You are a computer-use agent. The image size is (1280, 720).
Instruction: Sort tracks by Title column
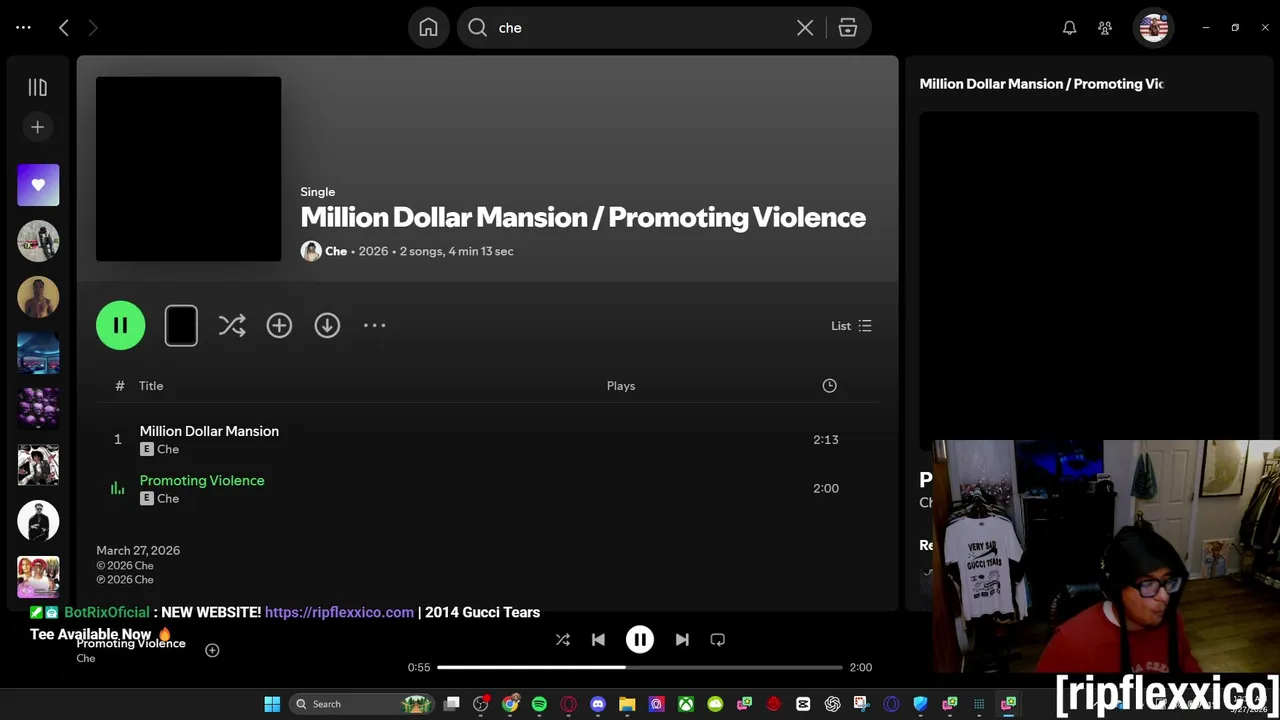click(151, 386)
